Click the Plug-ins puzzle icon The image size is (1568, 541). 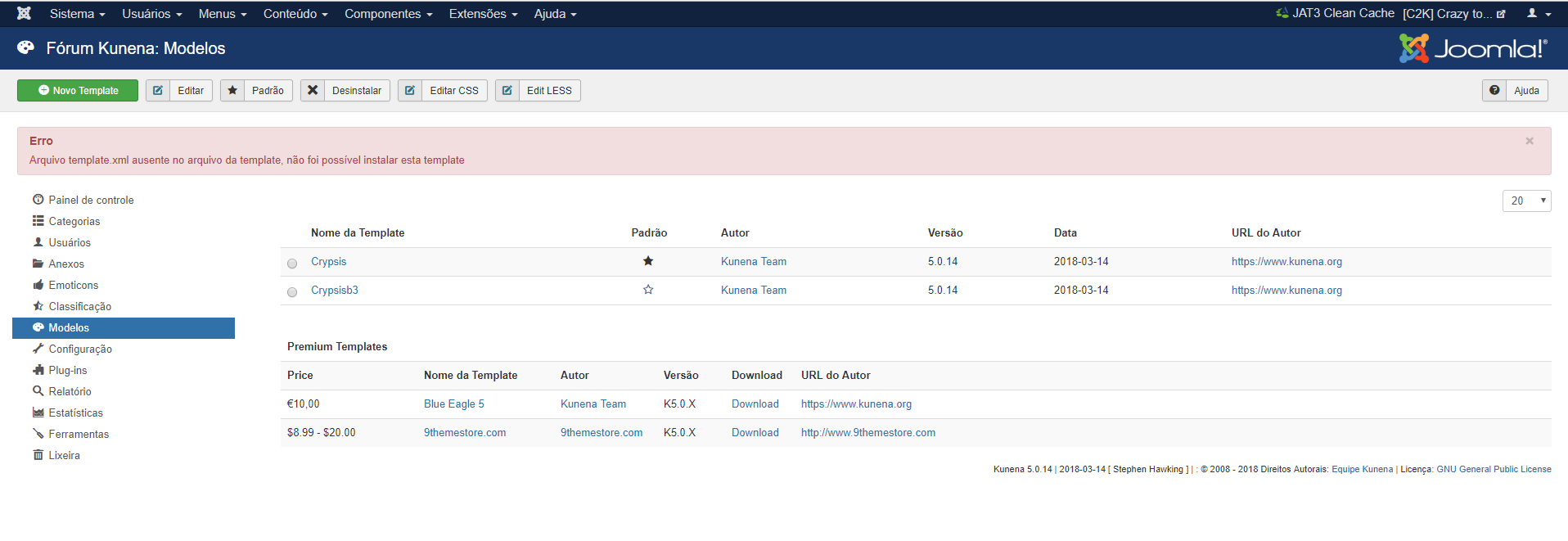[x=38, y=370]
